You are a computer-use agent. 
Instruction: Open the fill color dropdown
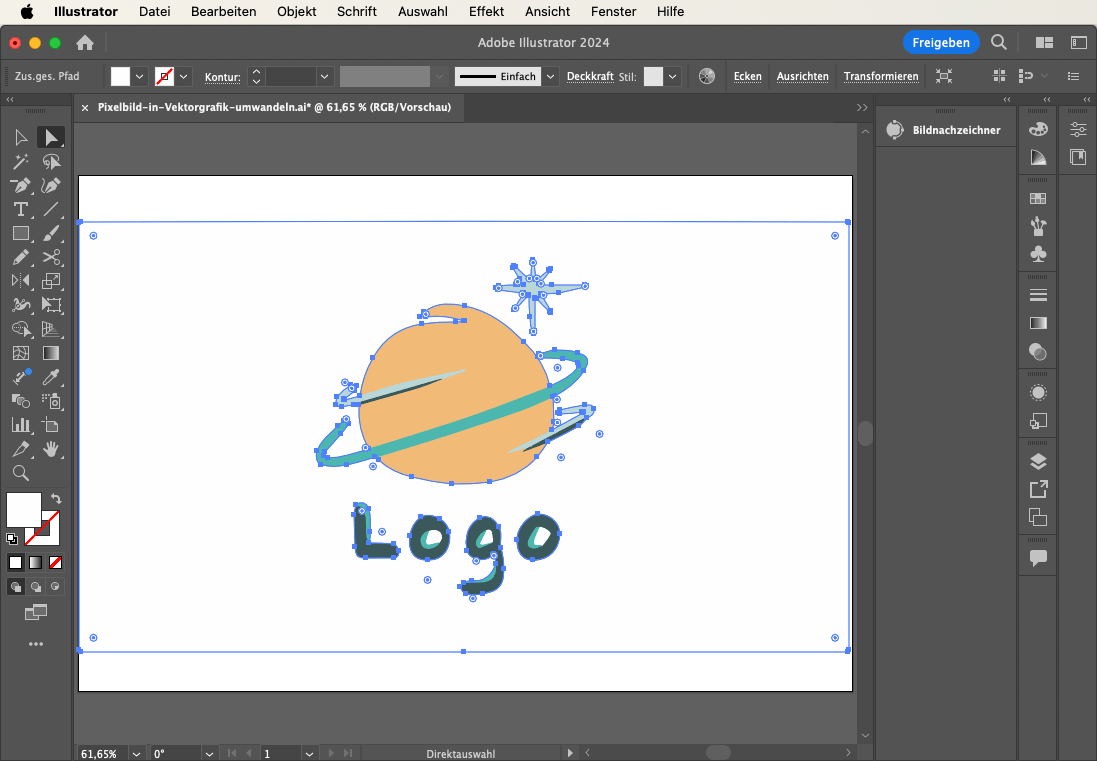pos(140,76)
